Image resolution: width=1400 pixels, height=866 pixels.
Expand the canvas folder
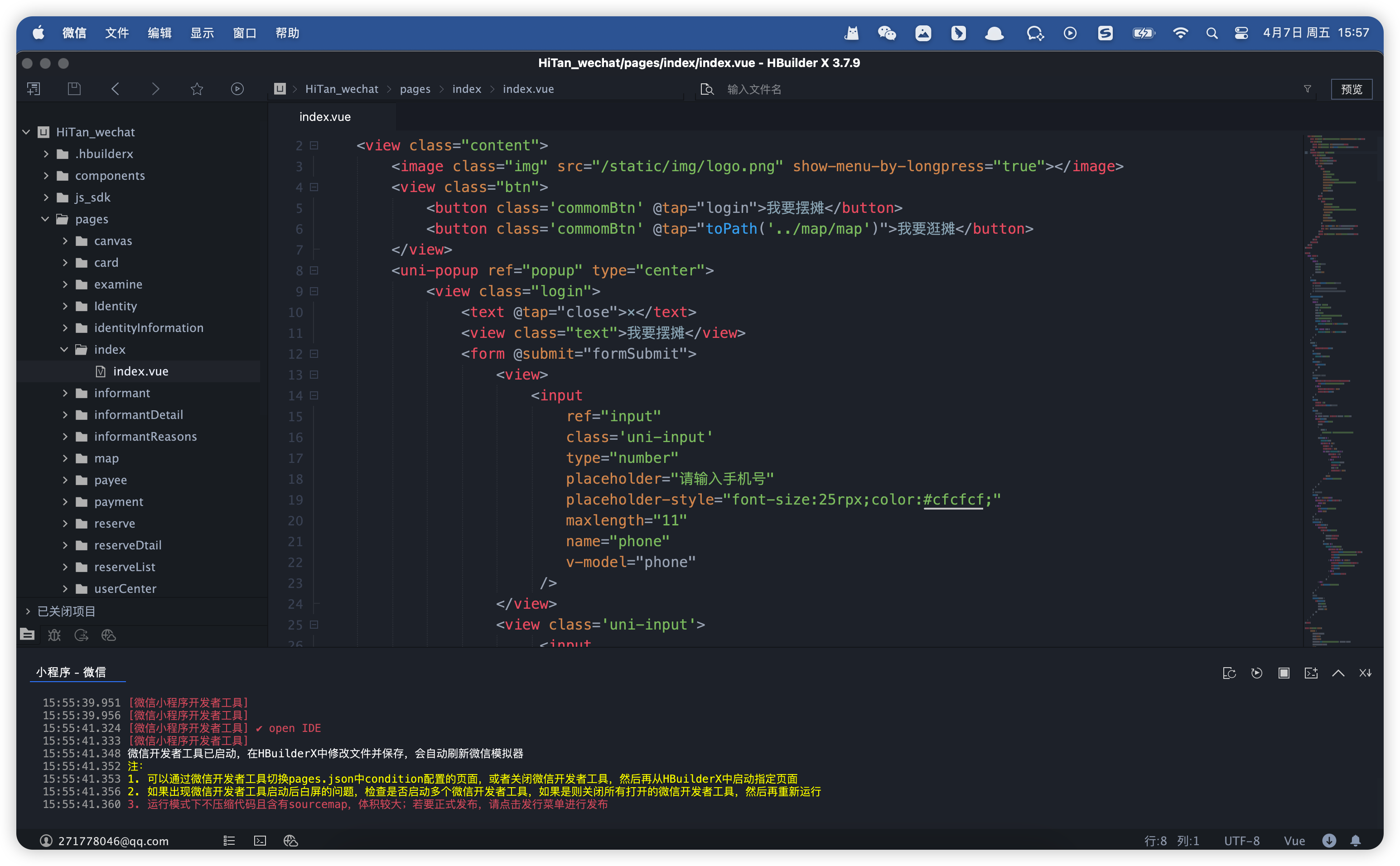65,241
